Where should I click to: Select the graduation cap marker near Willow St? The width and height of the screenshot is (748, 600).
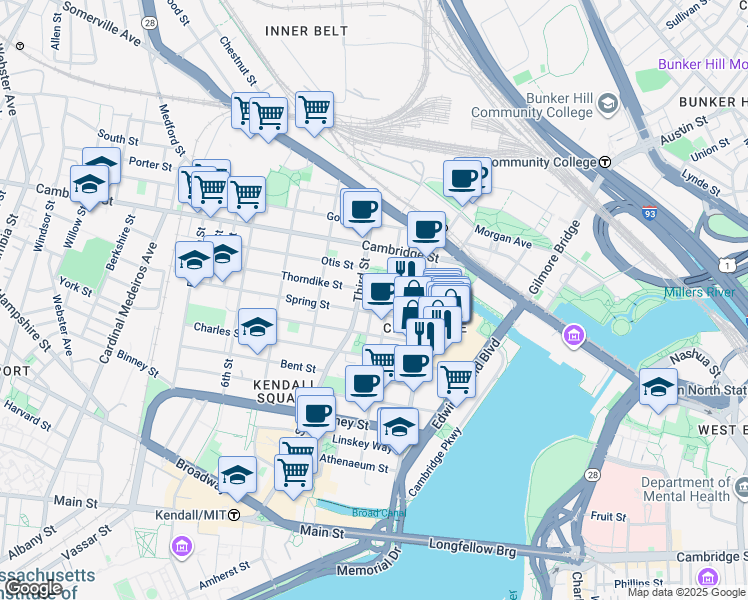tap(89, 188)
